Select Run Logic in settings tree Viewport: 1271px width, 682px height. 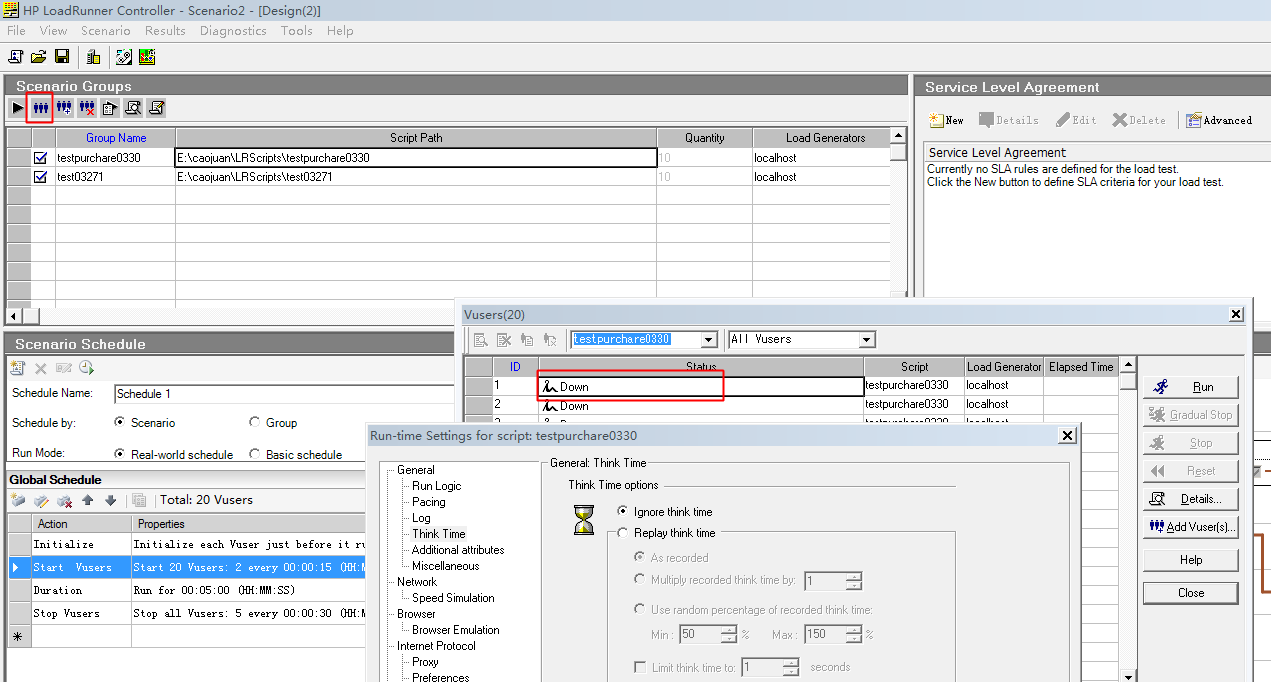click(437, 486)
